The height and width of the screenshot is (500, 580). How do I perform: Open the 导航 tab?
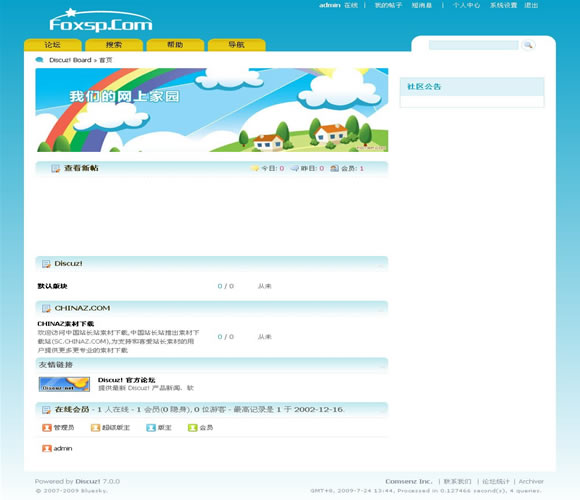point(236,45)
